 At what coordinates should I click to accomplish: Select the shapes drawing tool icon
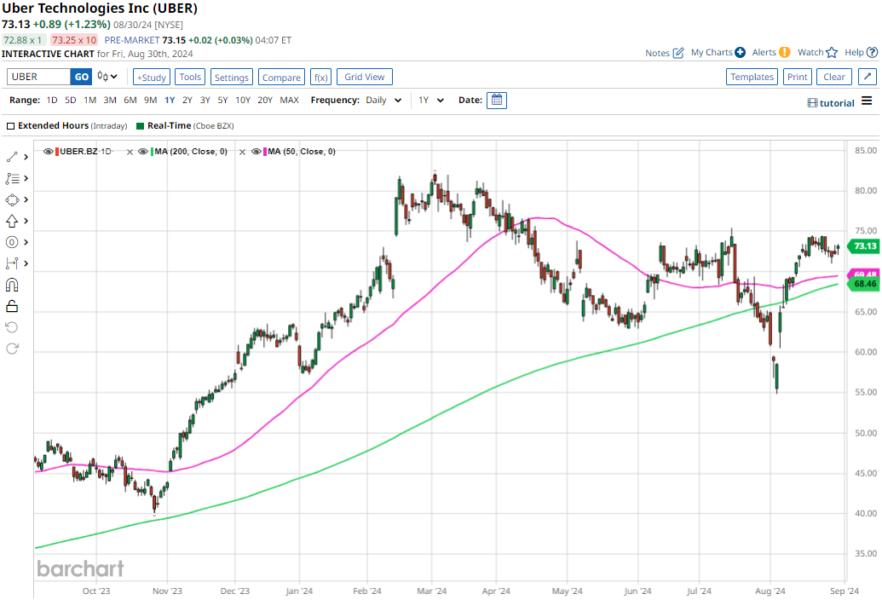(12, 200)
